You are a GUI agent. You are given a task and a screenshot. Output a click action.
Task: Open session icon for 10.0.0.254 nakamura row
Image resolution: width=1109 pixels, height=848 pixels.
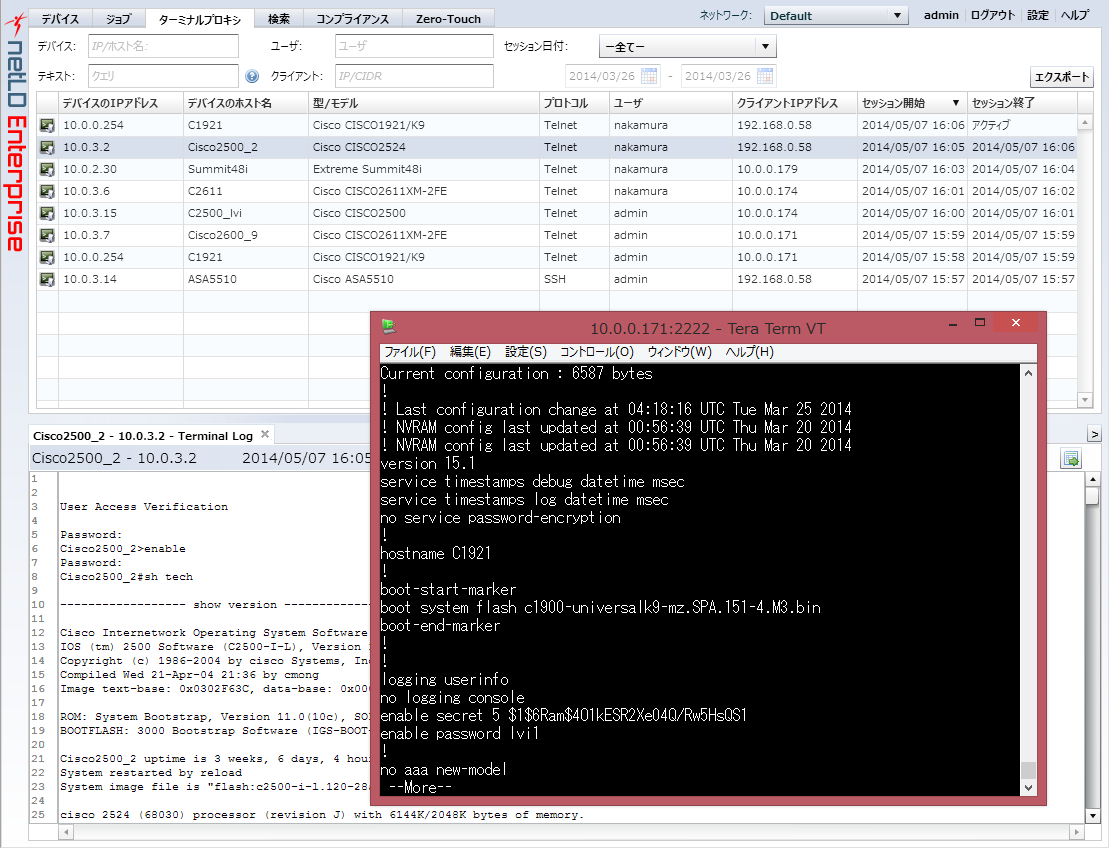pos(47,125)
